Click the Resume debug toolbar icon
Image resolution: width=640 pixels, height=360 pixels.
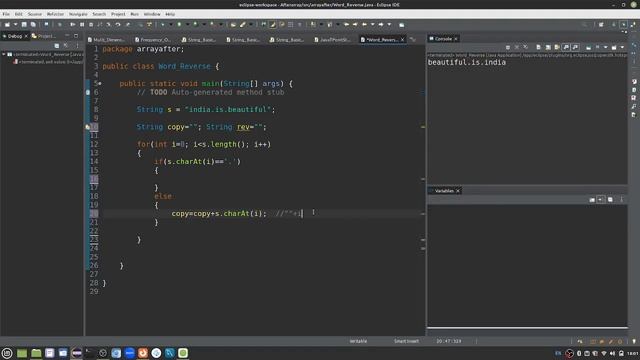point(73,24)
